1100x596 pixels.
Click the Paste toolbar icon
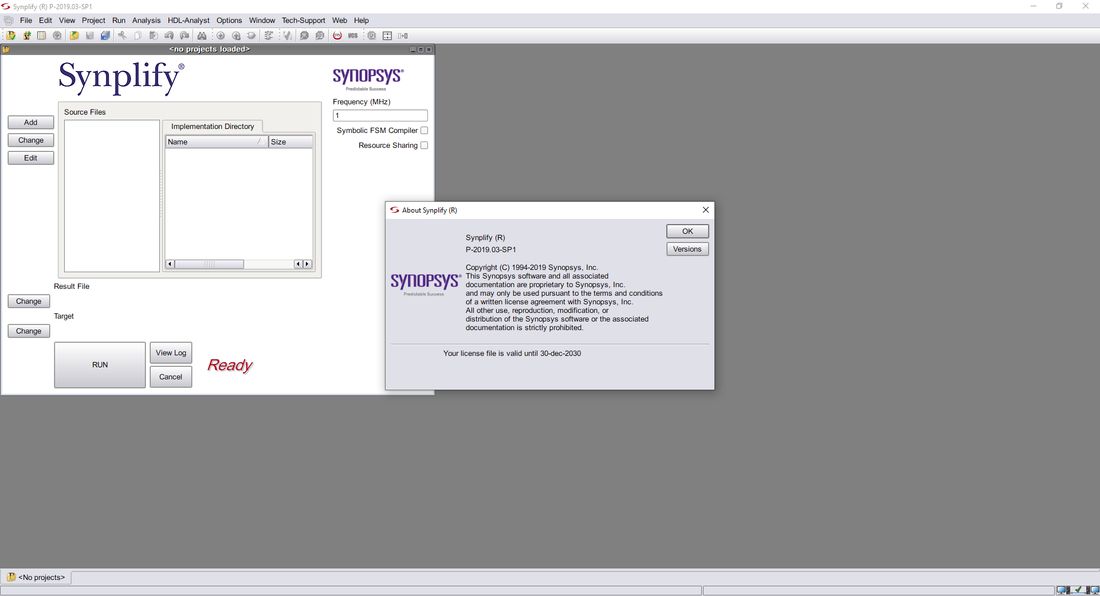(153, 35)
